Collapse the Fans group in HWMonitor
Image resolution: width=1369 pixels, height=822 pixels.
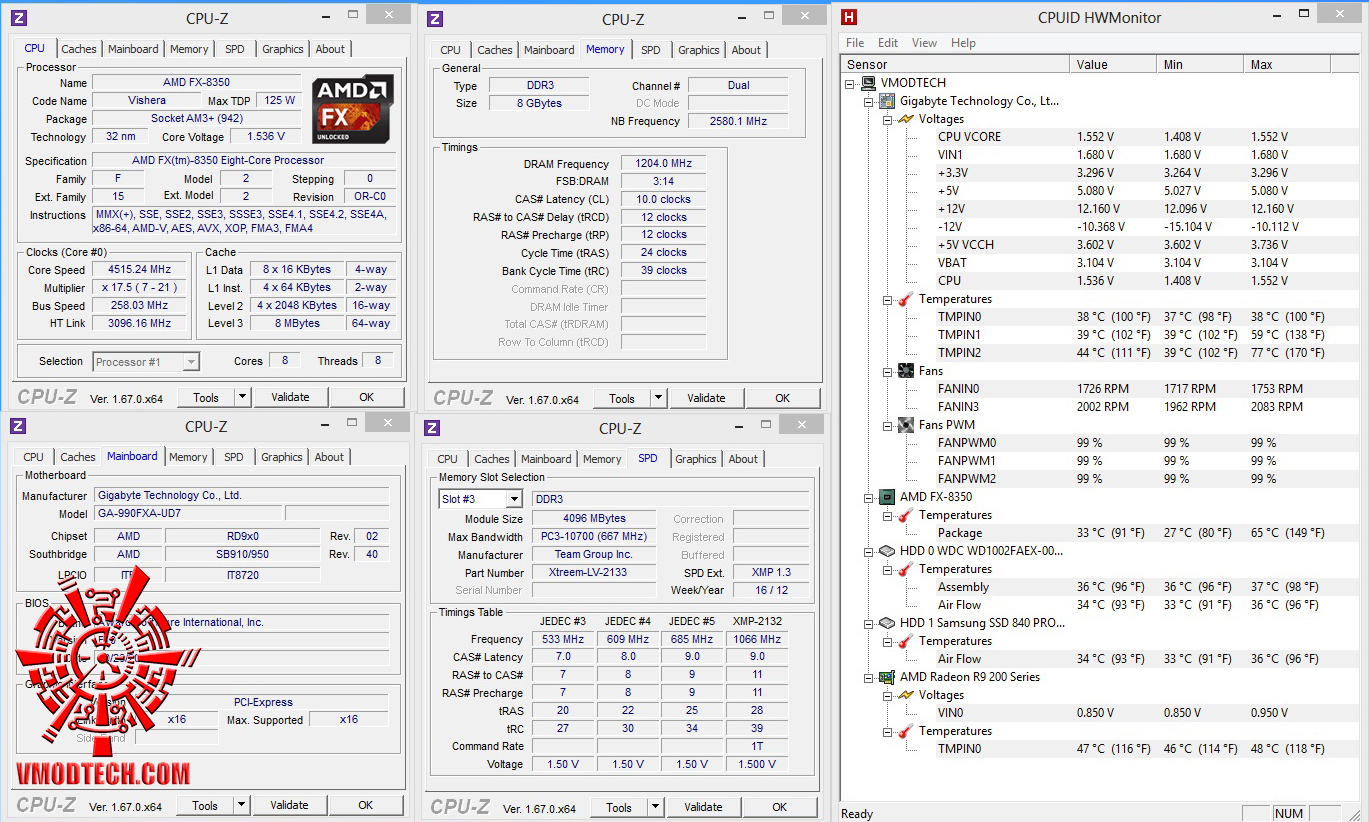[x=888, y=371]
